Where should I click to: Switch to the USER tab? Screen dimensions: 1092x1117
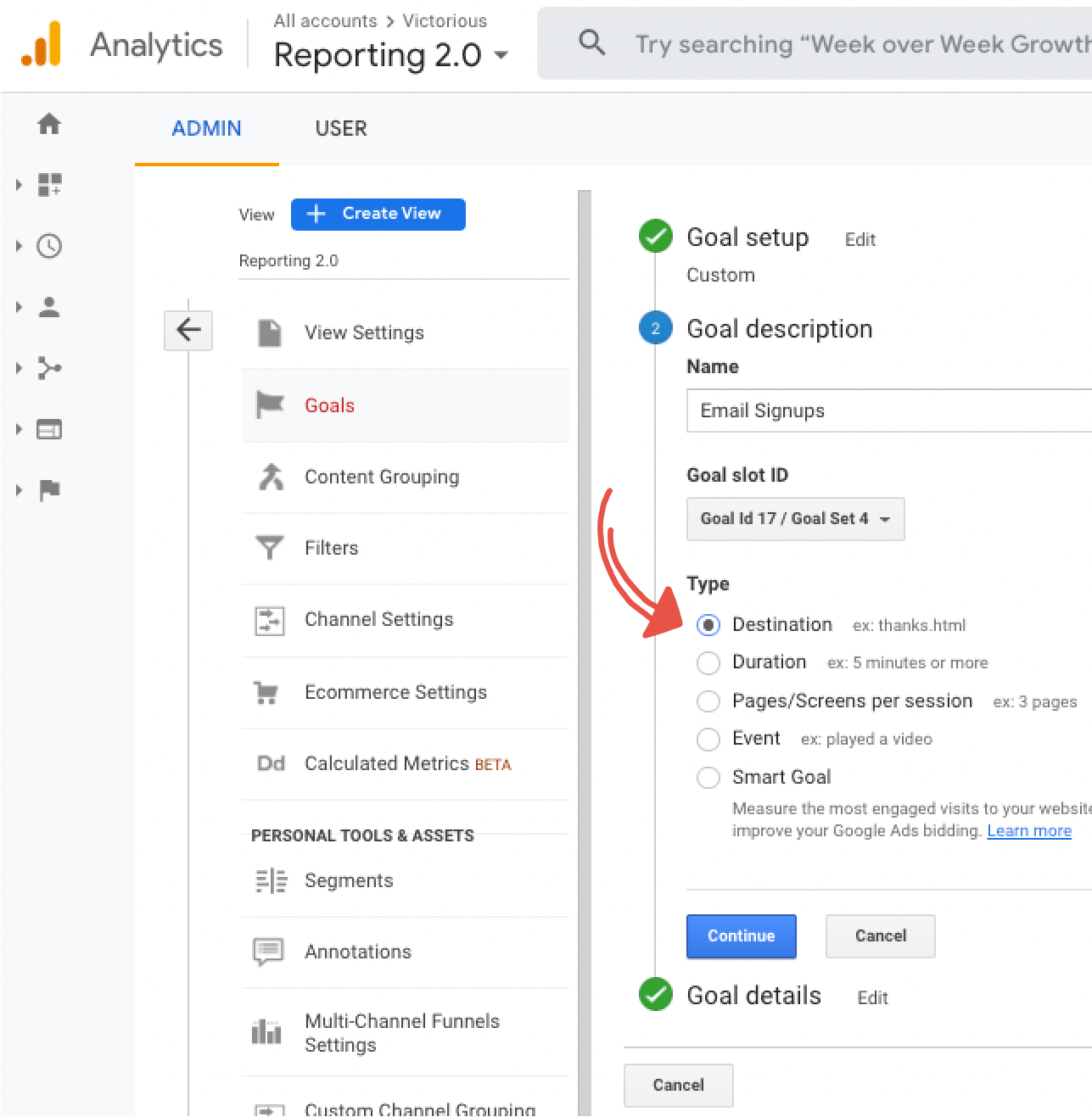tap(341, 129)
